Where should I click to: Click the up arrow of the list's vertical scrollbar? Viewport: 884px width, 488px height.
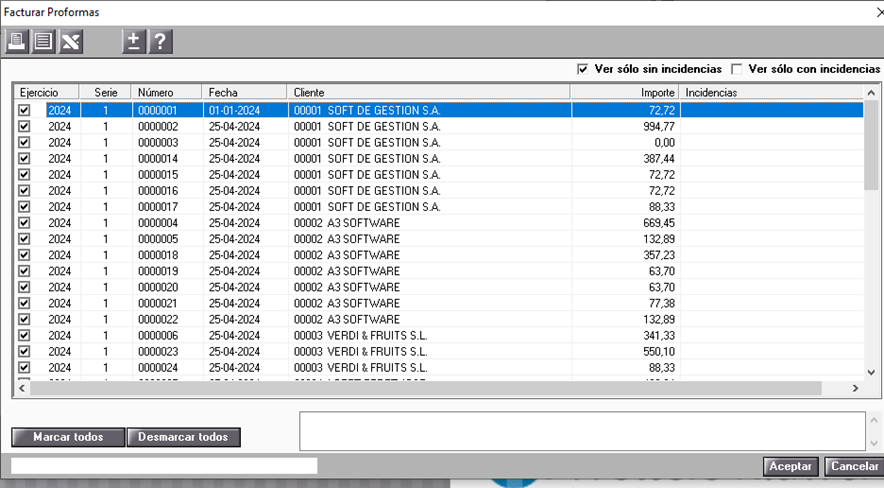871,92
